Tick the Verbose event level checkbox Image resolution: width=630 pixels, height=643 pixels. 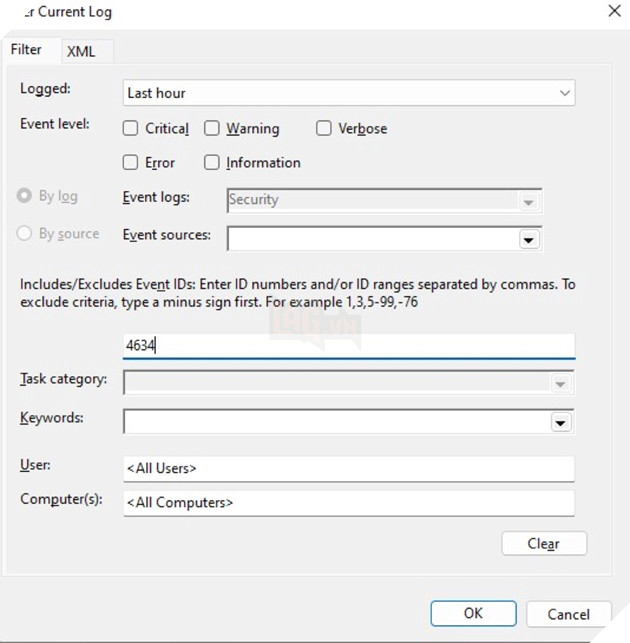324,128
